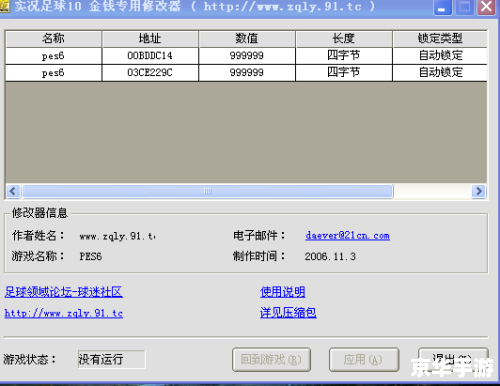This screenshot has height=386, width=500.
Task: Select 自动锁定 in the 03CE229C row
Action: coord(440,73)
